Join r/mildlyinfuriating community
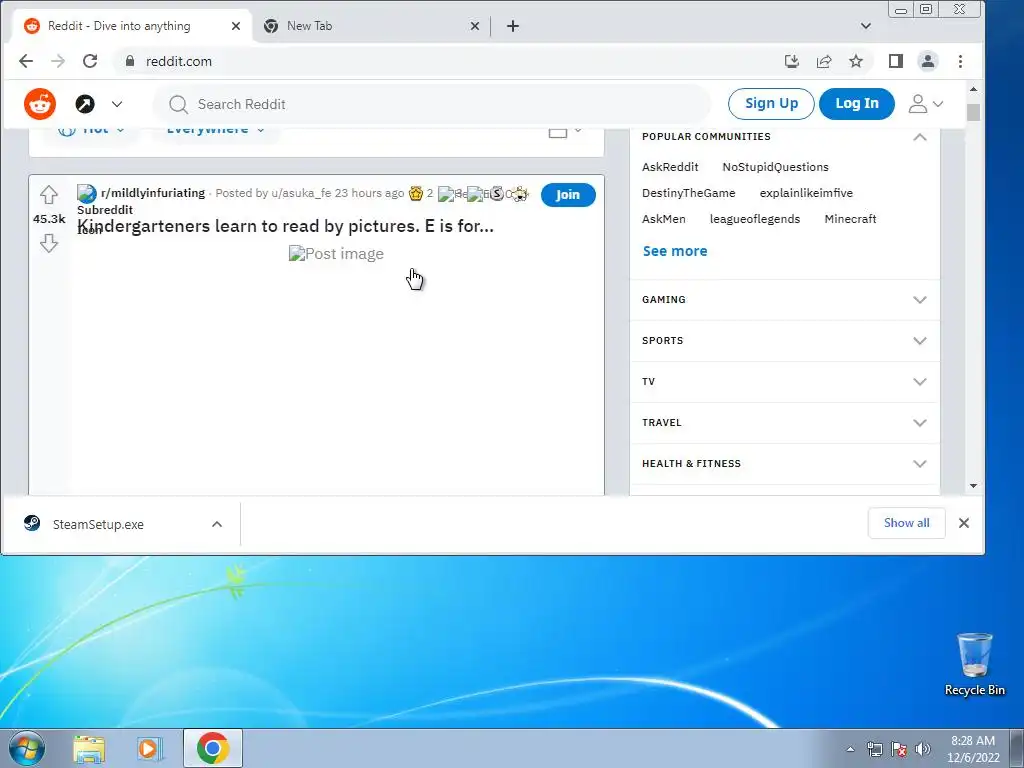 tap(568, 195)
